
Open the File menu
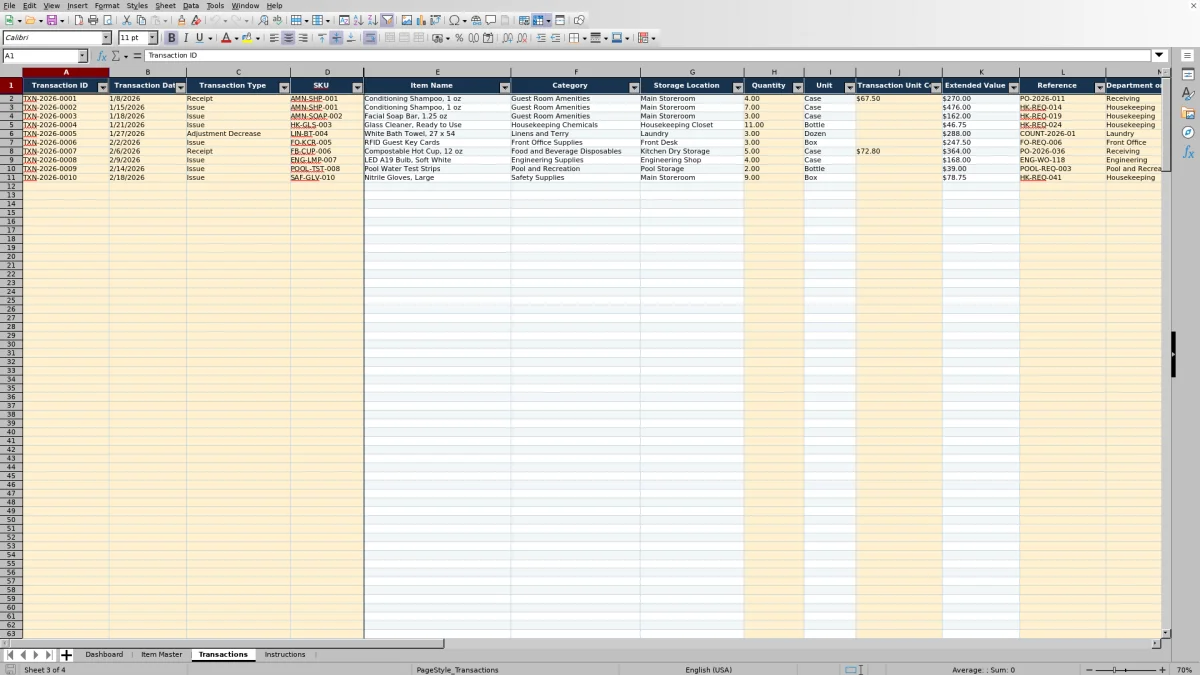[x=9, y=5]
